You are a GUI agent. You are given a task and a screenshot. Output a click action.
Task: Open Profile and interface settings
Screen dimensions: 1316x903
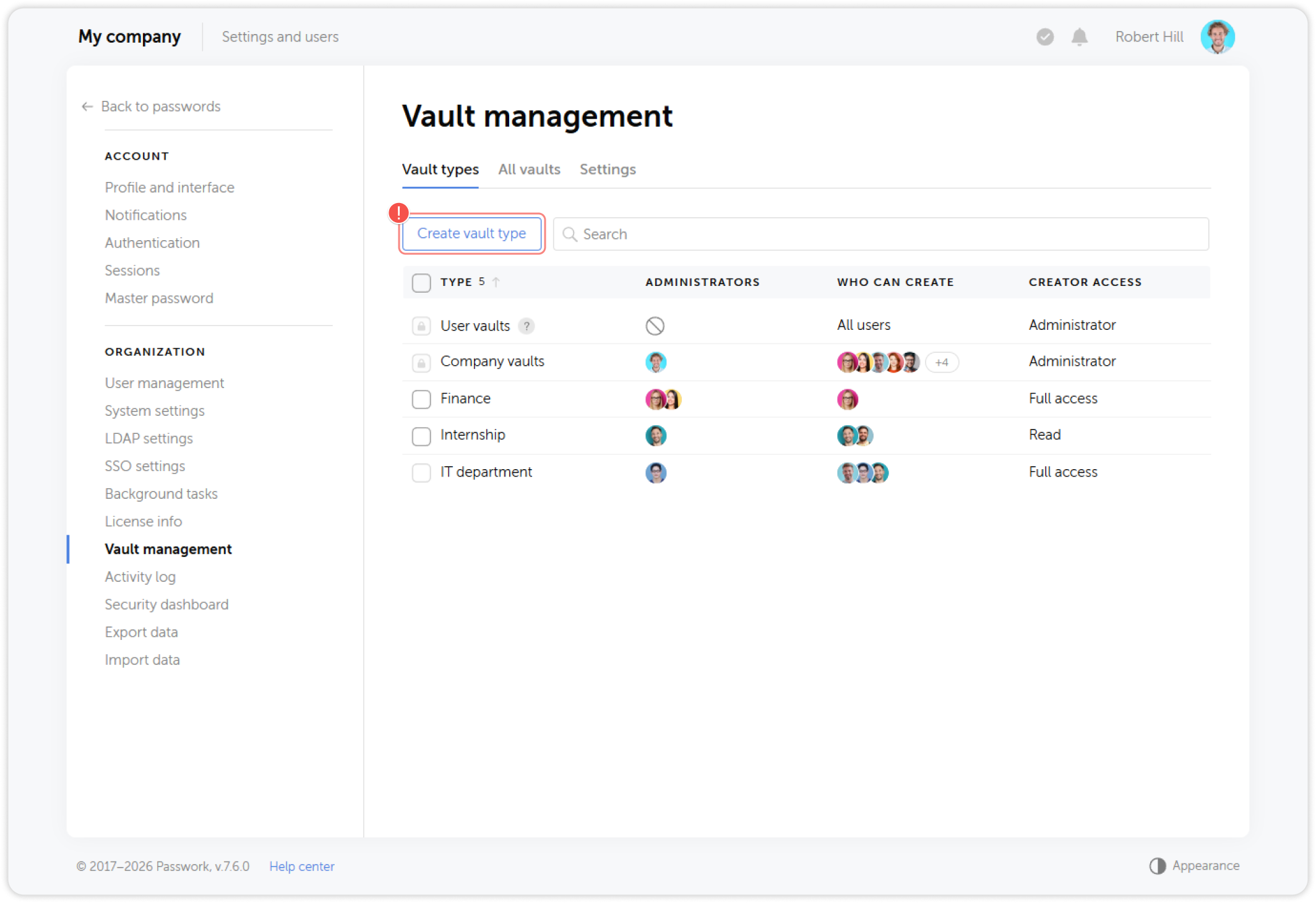tap(170, 188)
